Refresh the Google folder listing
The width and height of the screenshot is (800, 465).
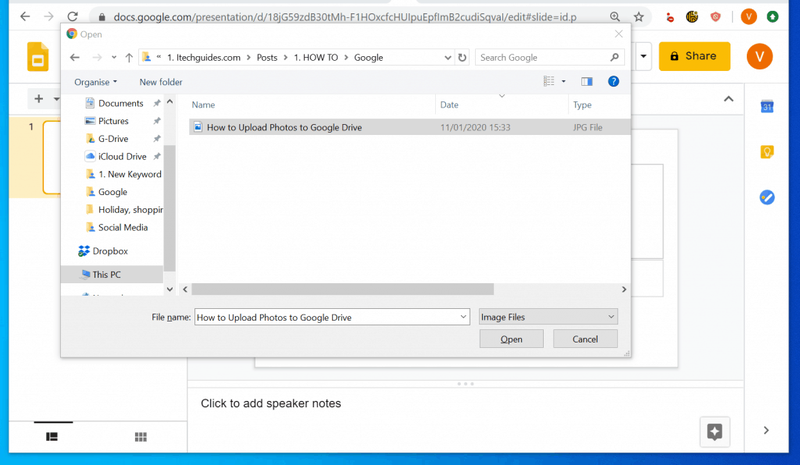click(462, 58)
